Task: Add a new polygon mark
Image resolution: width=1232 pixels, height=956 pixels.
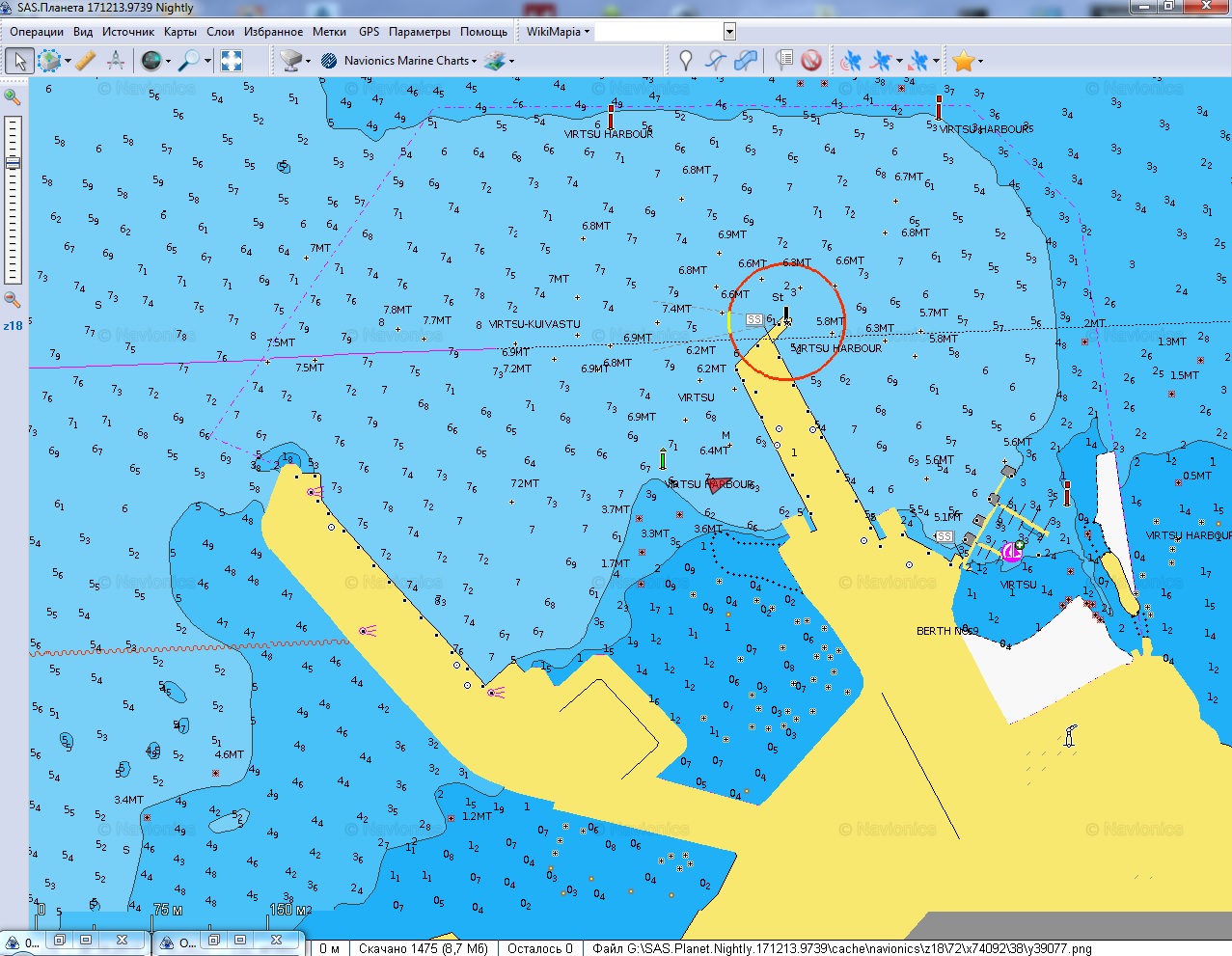Action: 745,61
